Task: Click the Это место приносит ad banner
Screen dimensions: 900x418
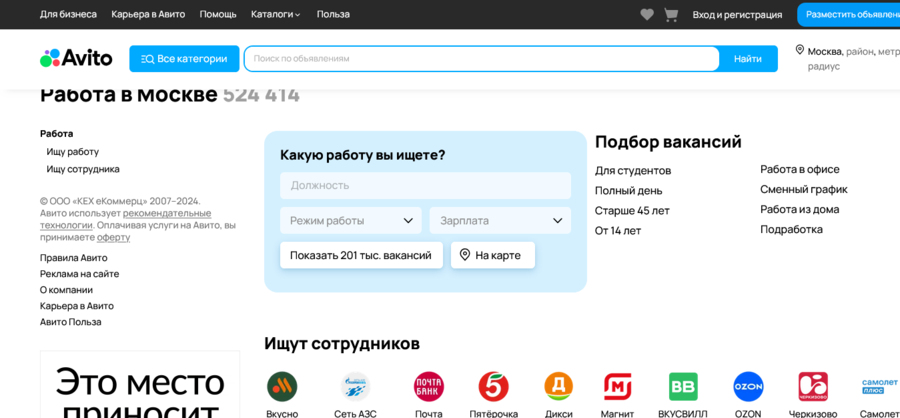Action: click(140, 385)
